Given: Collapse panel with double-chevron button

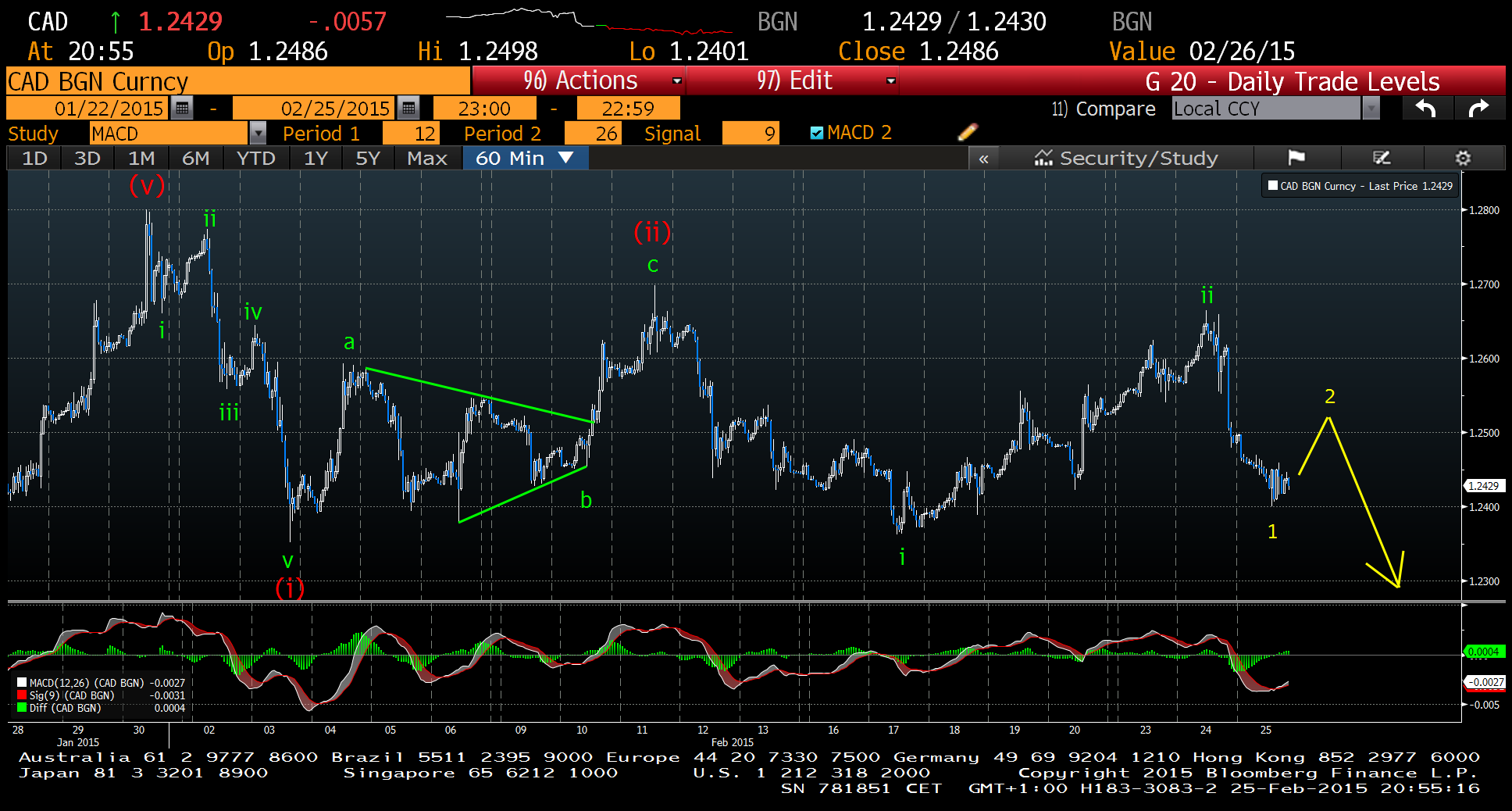Looking at the screenshot, I should [x=983, y=159].
